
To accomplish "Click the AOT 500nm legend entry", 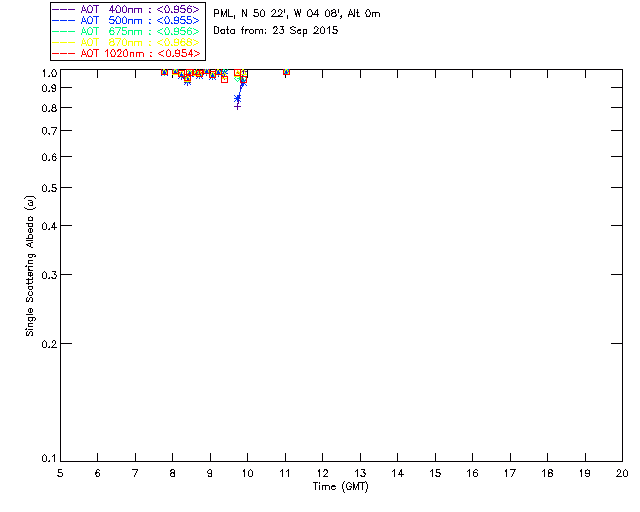I will tap(126, 20).
